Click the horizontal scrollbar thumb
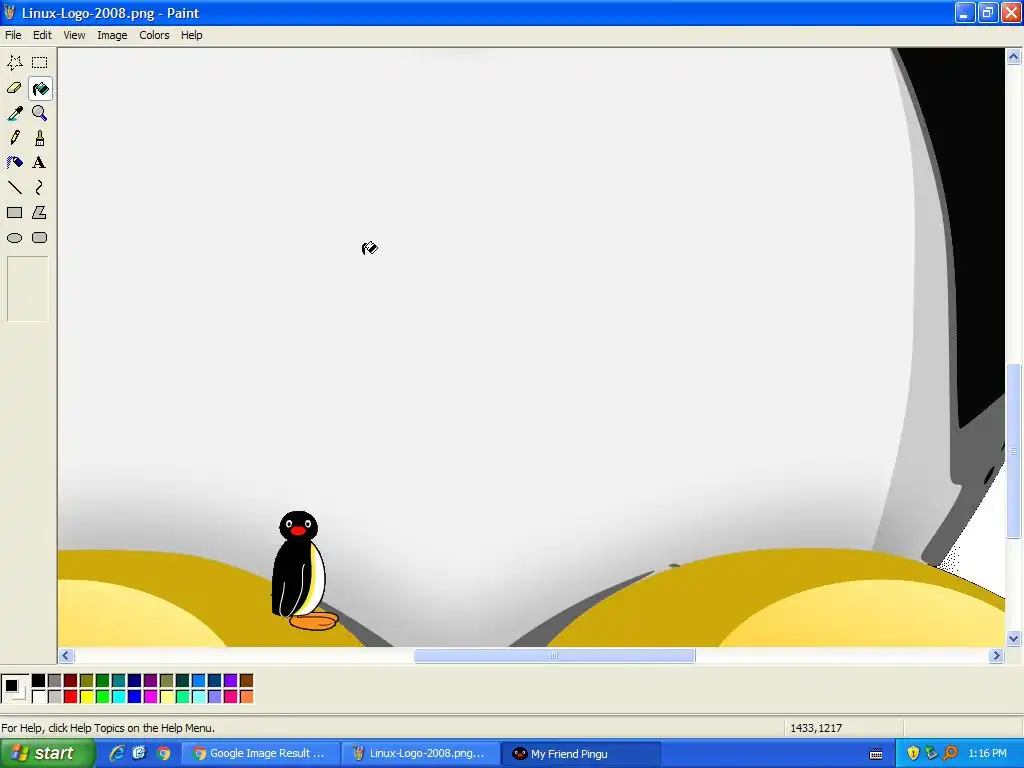Image resolution: width=1024 pixels, height=768 pixels. coord(554,656)
